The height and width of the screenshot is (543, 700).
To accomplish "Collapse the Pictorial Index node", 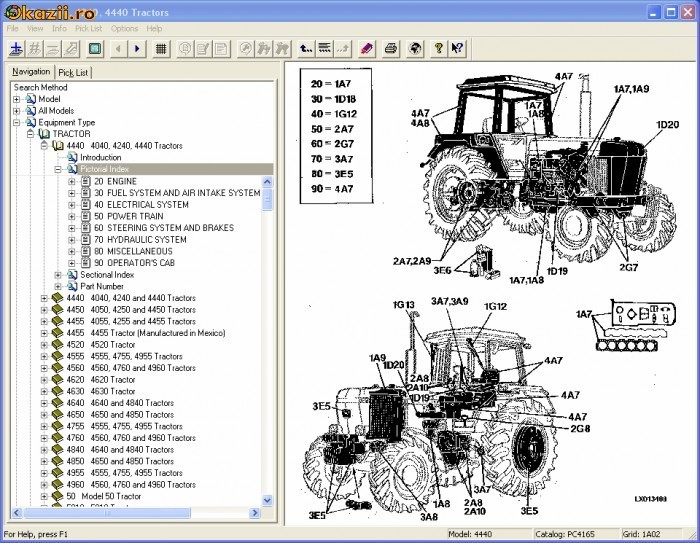I will click(58, 169).
